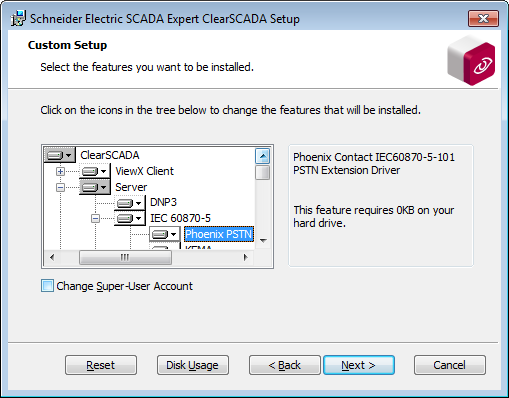
Task: Click the IEC 60870-5 feature drive icon
Action: pyautogui.click(x=130, y=219)
